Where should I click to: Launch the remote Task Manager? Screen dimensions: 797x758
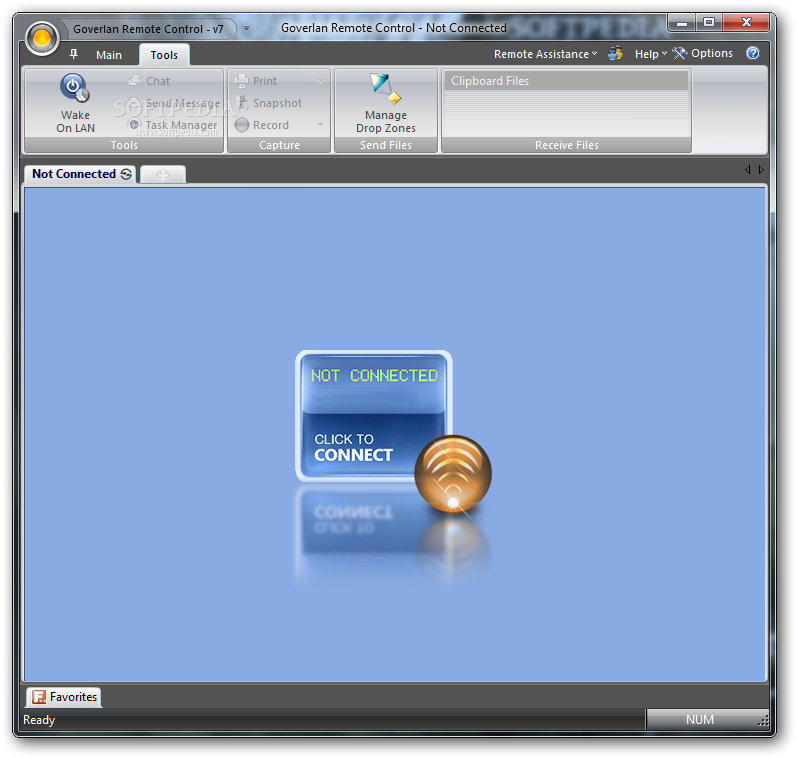pos(173,125)
